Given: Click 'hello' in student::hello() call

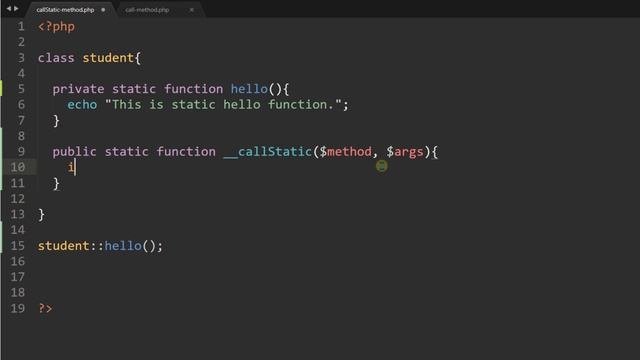Looking at the screenshot, I should click(123, 246).
